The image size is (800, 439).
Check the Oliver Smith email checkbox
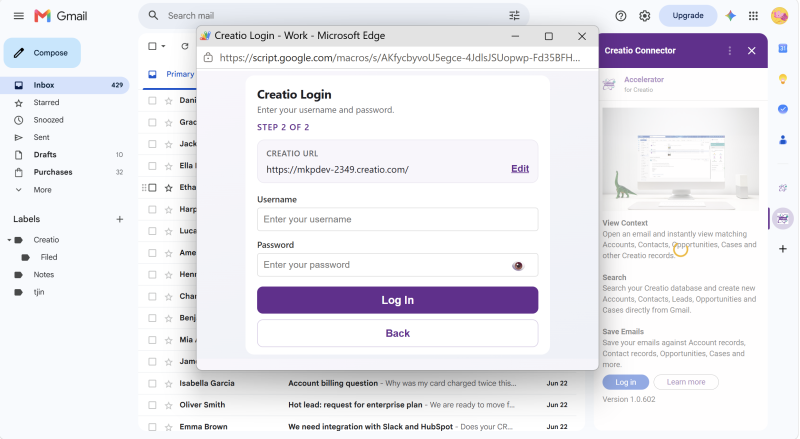[x=152, y=405]
